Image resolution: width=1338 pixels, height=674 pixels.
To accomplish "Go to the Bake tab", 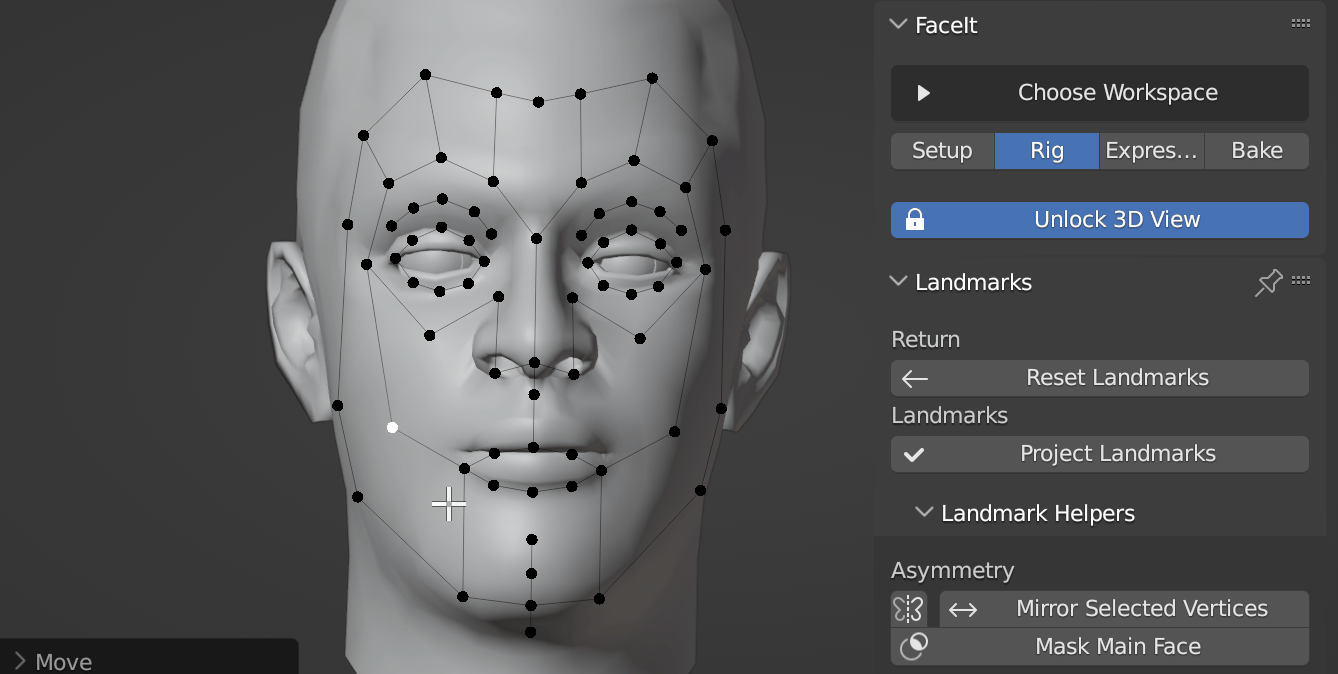I will [1256, 151].
